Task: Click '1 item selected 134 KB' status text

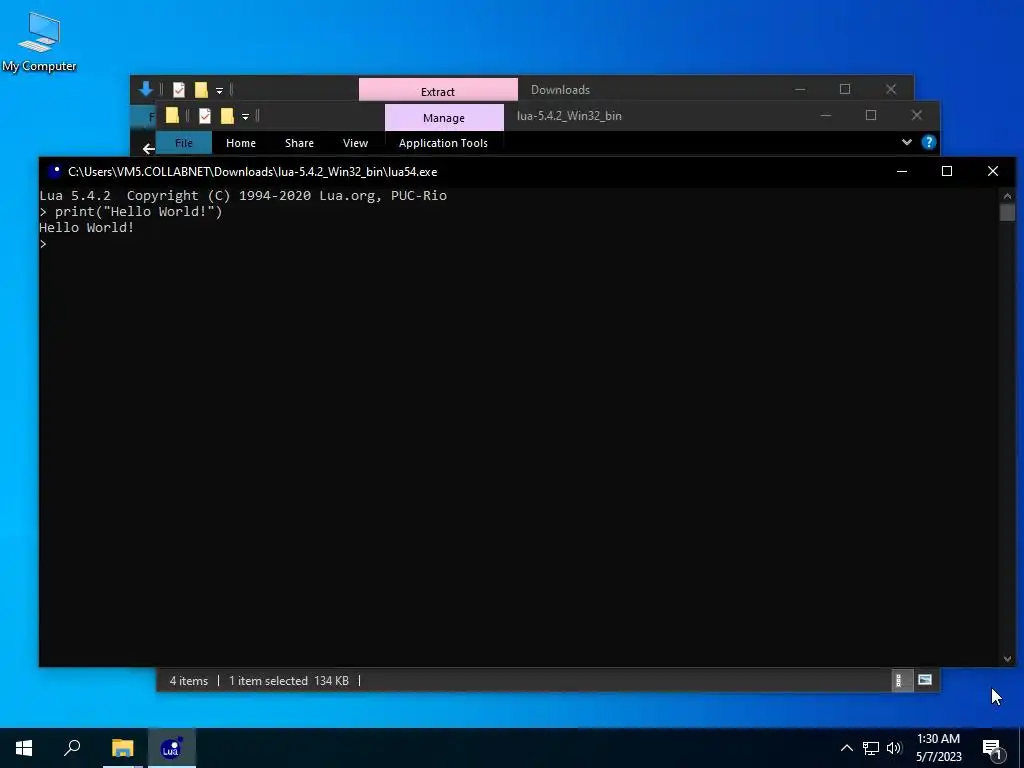Action: [x=289, y=680]
